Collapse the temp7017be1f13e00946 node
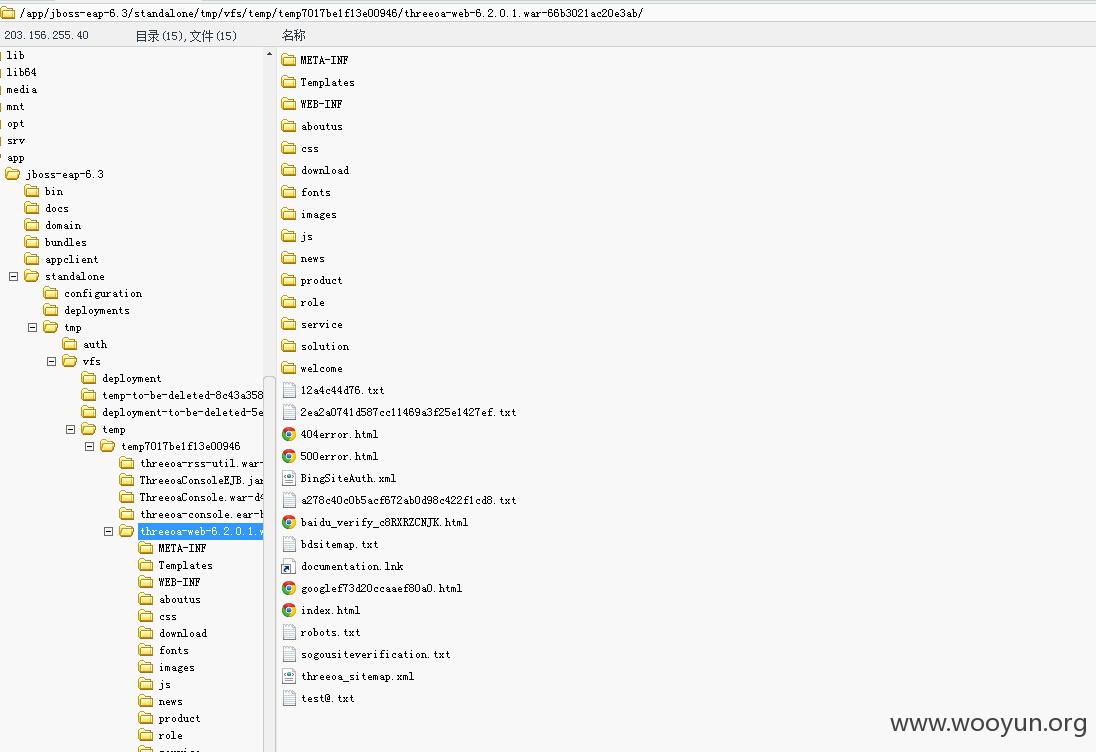The image size is (1096, 752). click(89, 446)
